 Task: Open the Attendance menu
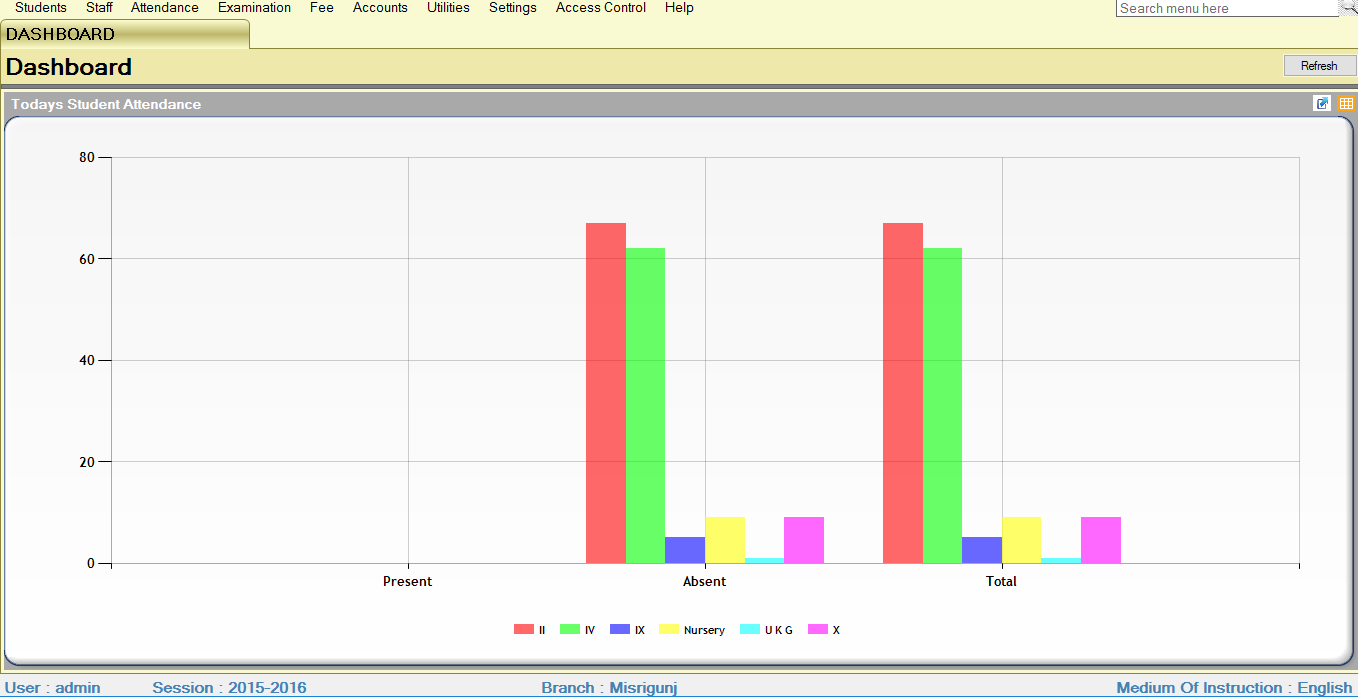tap(165, 8)
